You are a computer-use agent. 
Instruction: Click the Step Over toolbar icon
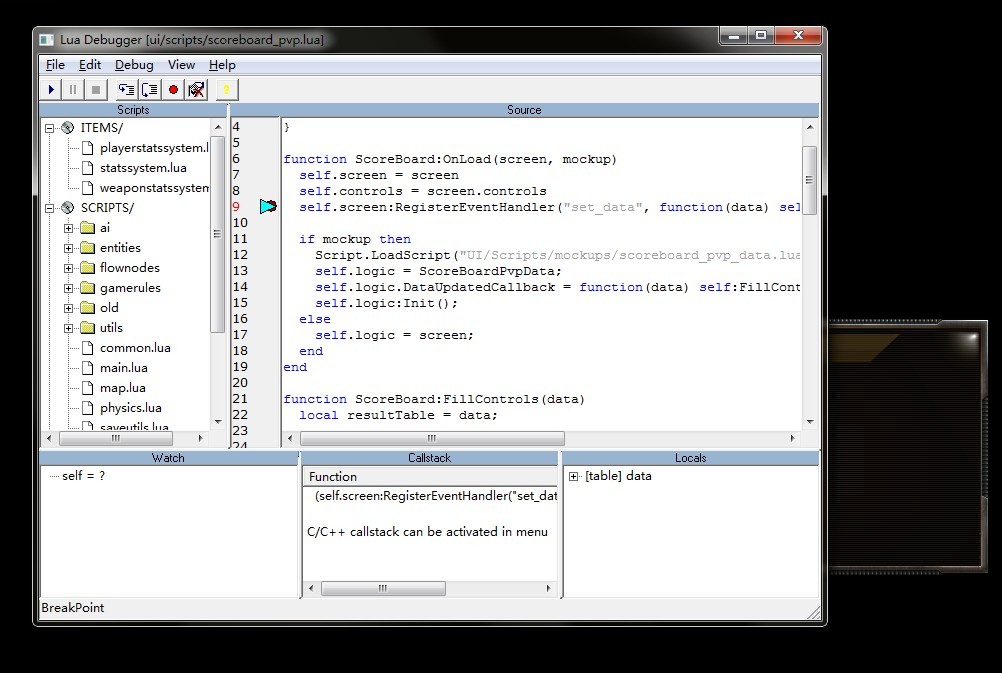click(150, 90)
